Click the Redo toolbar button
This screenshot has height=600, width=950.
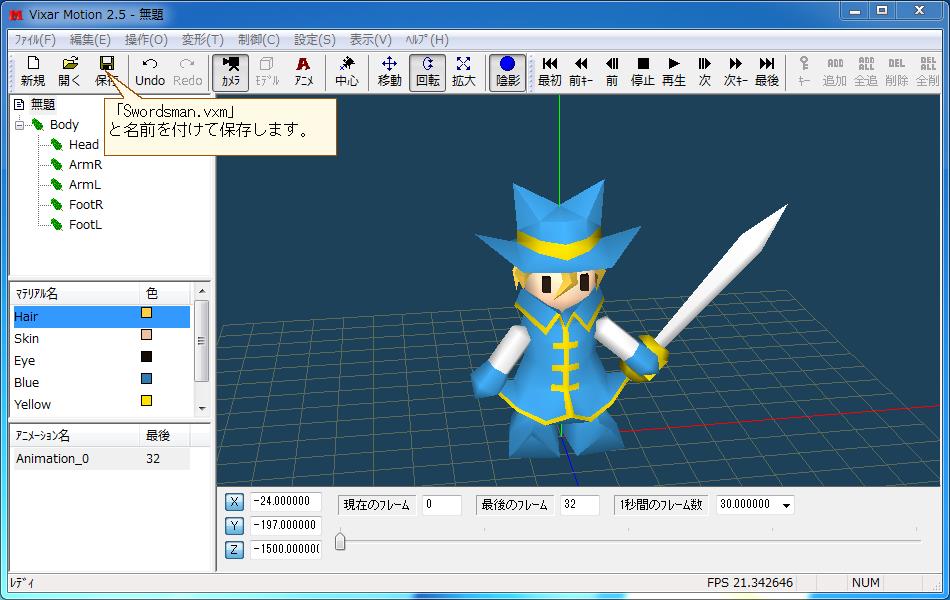click(x=187, y=72)
